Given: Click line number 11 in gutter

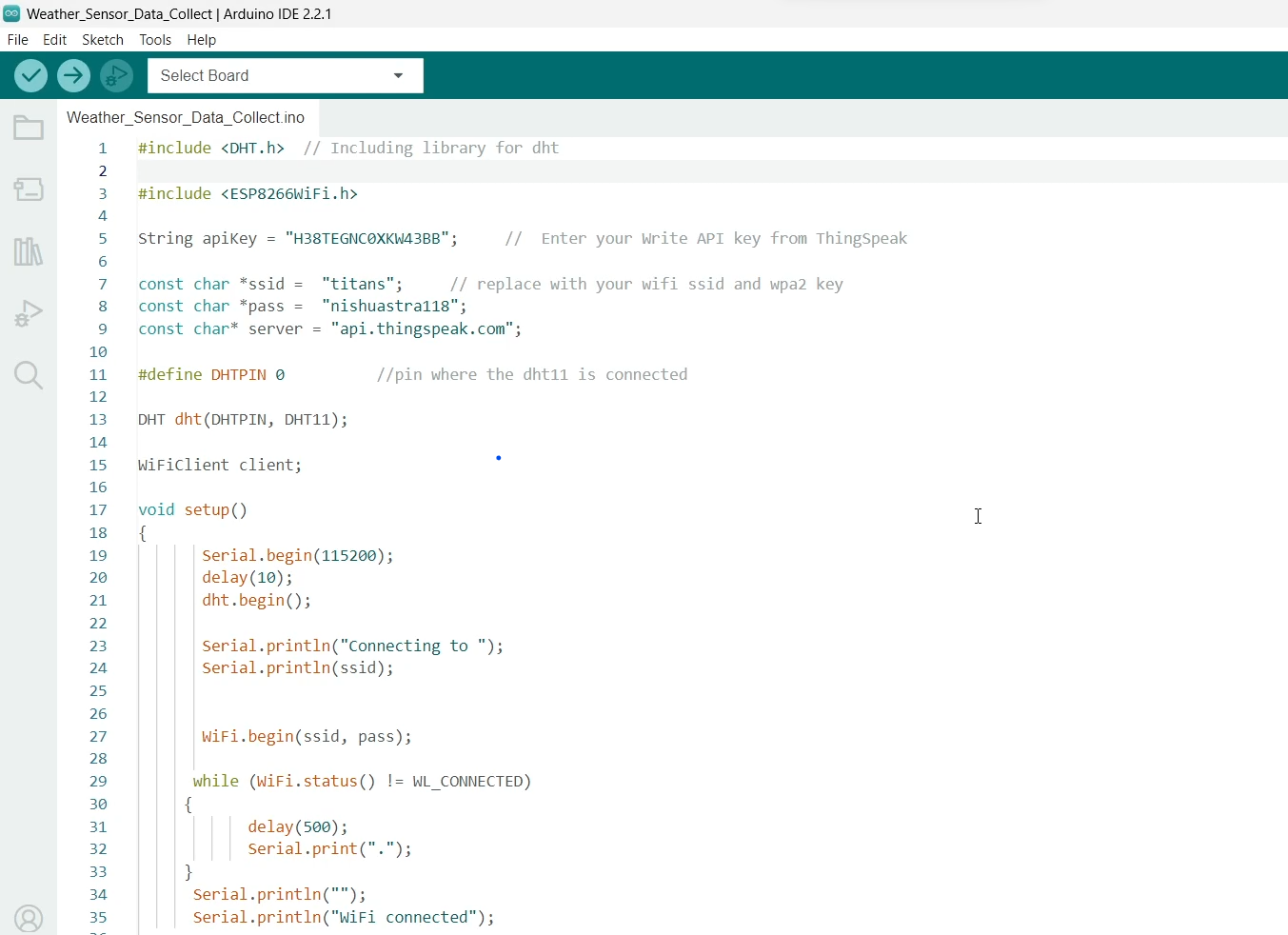Looking at the screenshot, I should point(98,375).
